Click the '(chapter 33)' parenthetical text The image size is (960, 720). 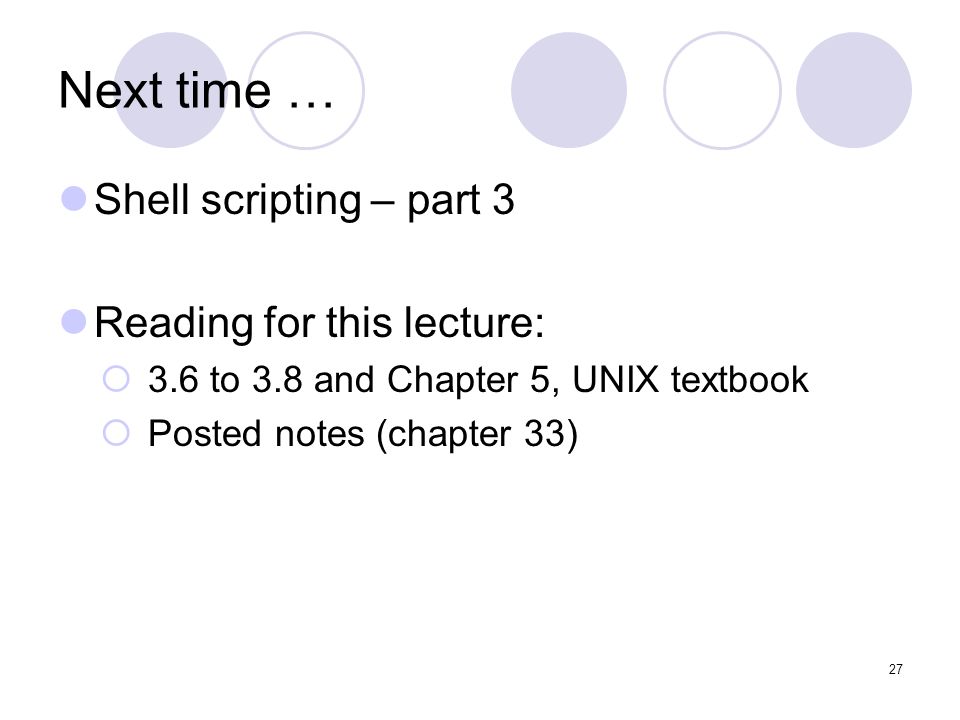coord(477,435)
